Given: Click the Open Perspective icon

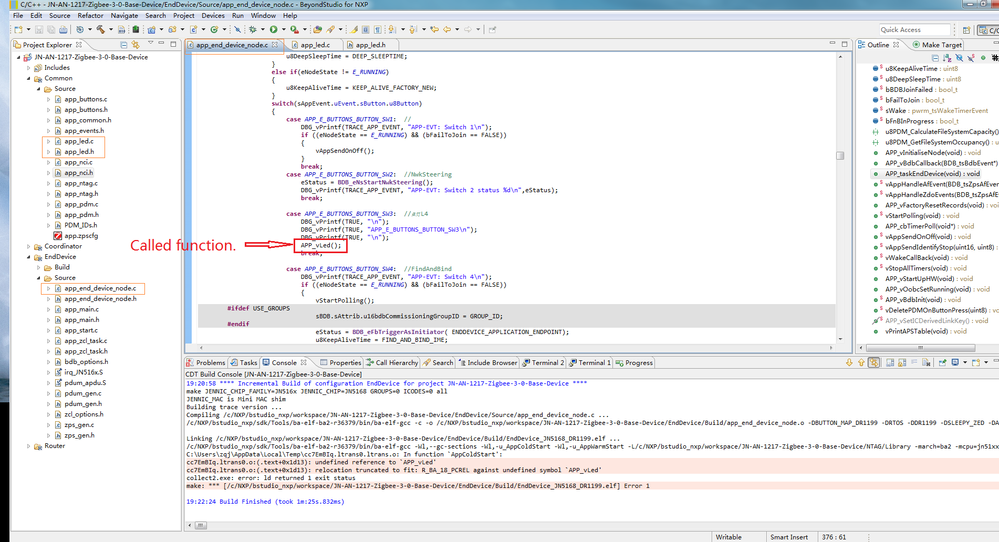Looking at the screenshot, I should (x=967, y=29).
